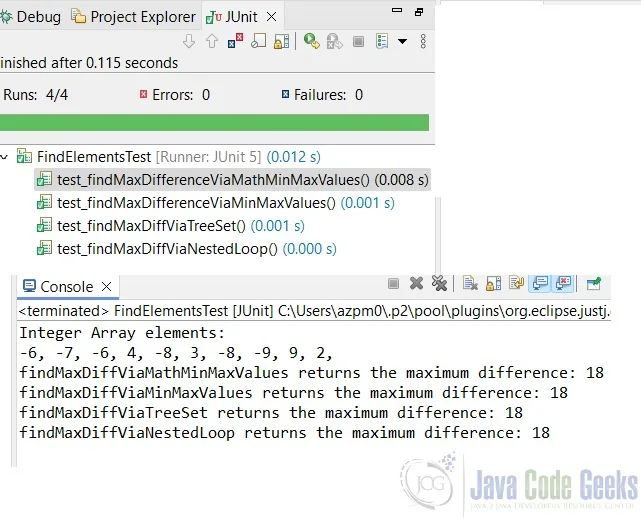The width and height of the screenshot is (641, 525).
Task: Select the FindElementsTest root row
Action: (168, 157)
